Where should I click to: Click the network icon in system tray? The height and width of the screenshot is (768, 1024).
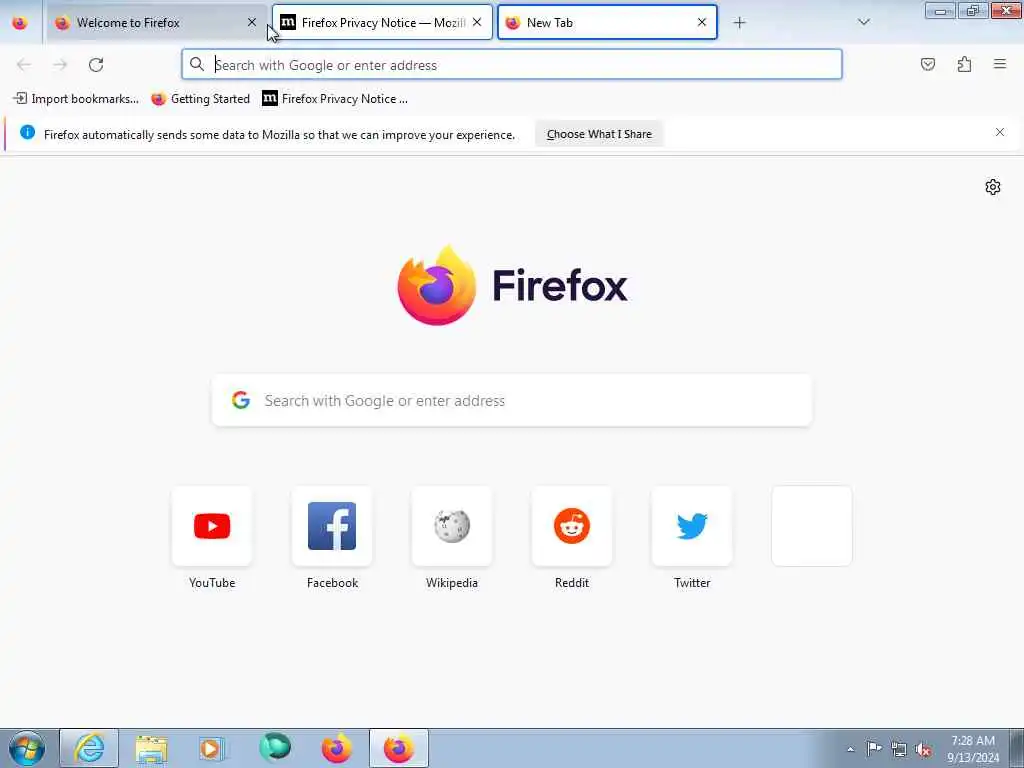tap(899, 749)
